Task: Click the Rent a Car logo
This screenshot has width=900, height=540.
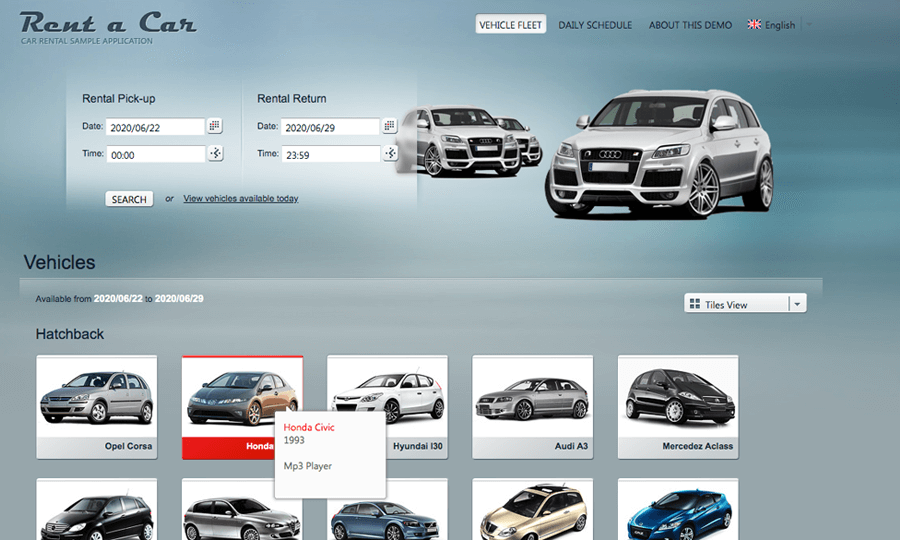Action: pyautogui.click(x=108, y=23)
